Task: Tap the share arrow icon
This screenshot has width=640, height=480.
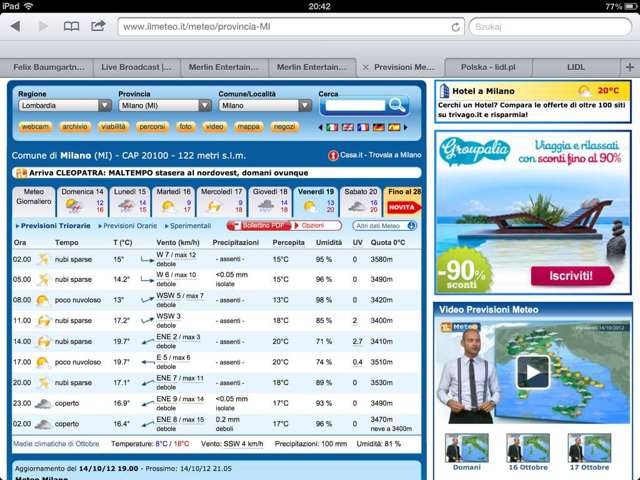Action: point(98,26)
